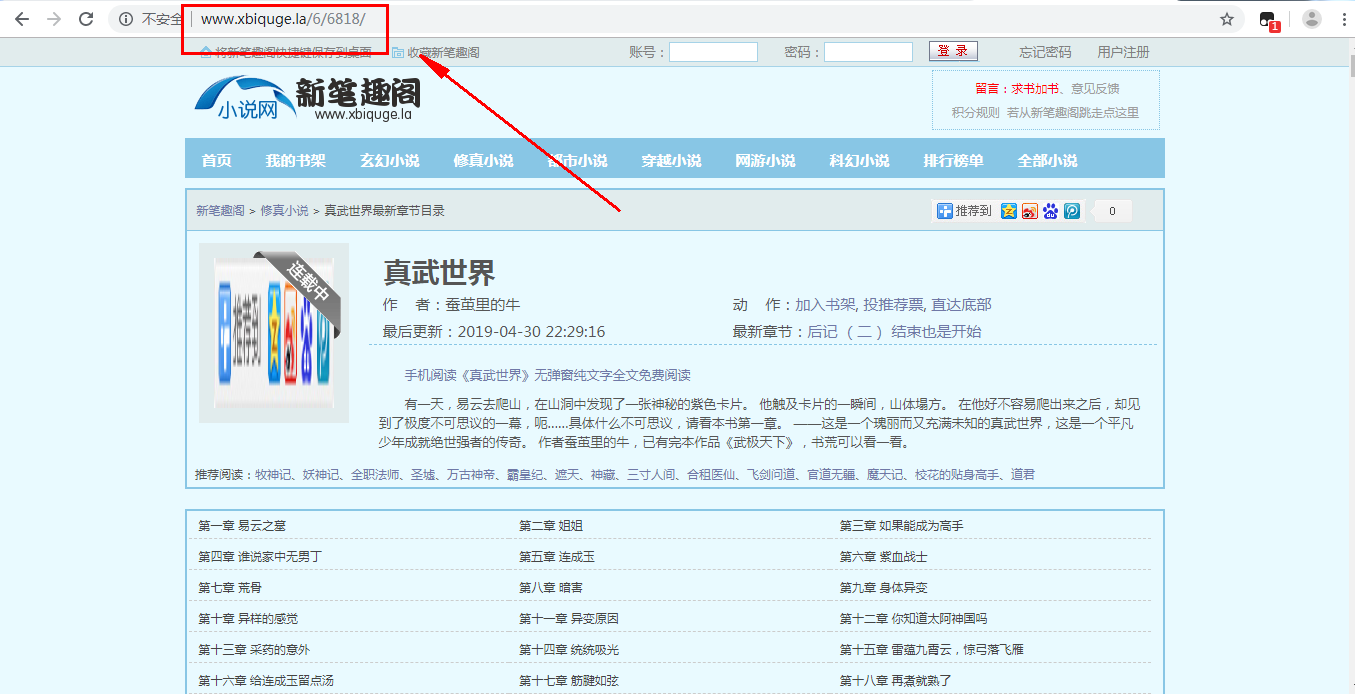Focus the 密码 password input field

868,52
